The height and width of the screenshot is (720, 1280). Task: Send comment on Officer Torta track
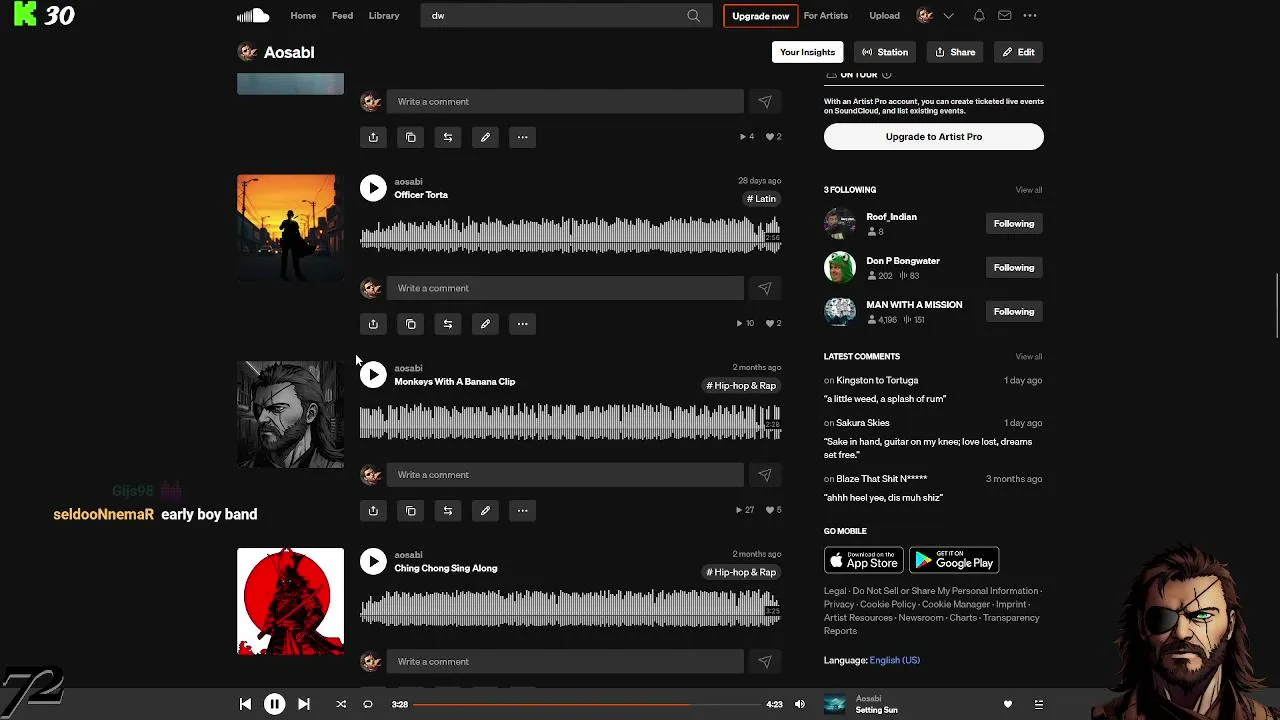pos(764,288)
